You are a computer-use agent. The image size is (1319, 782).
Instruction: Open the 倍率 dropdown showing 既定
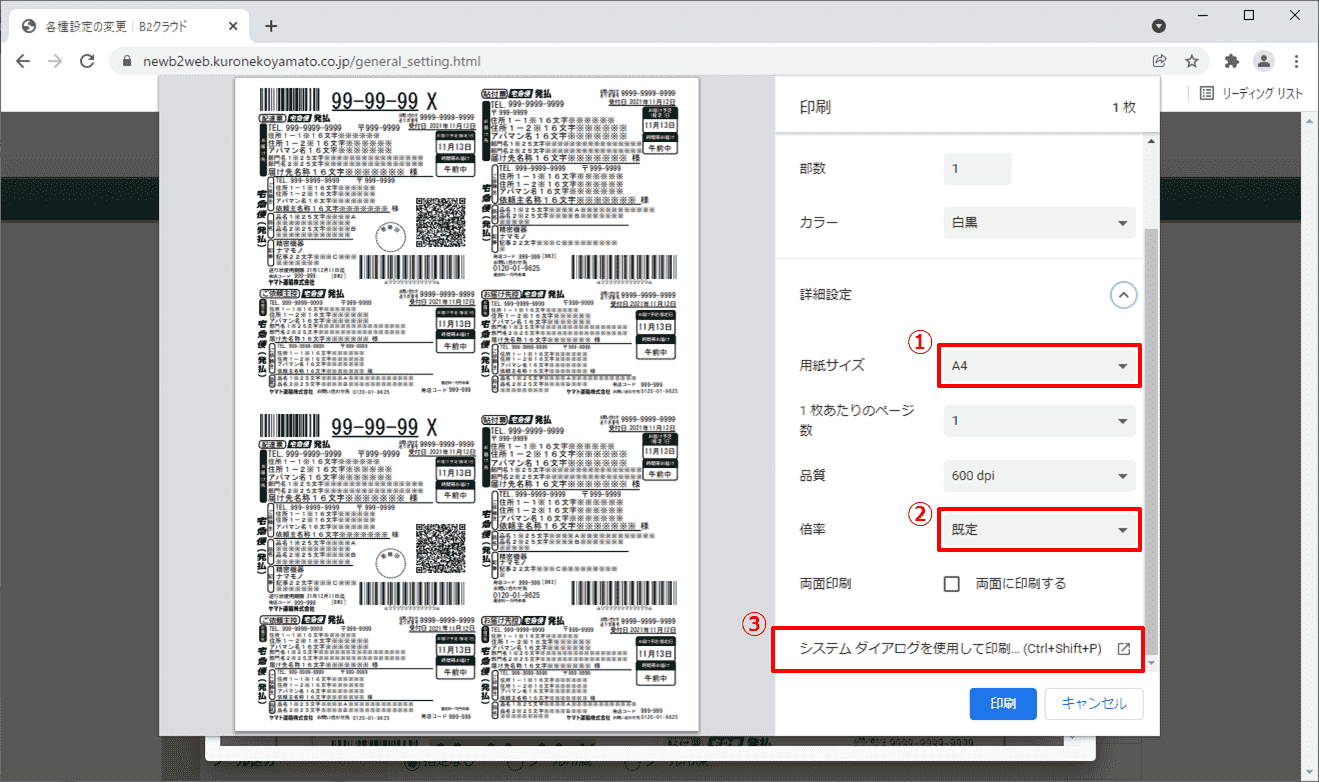[1040, 530]
